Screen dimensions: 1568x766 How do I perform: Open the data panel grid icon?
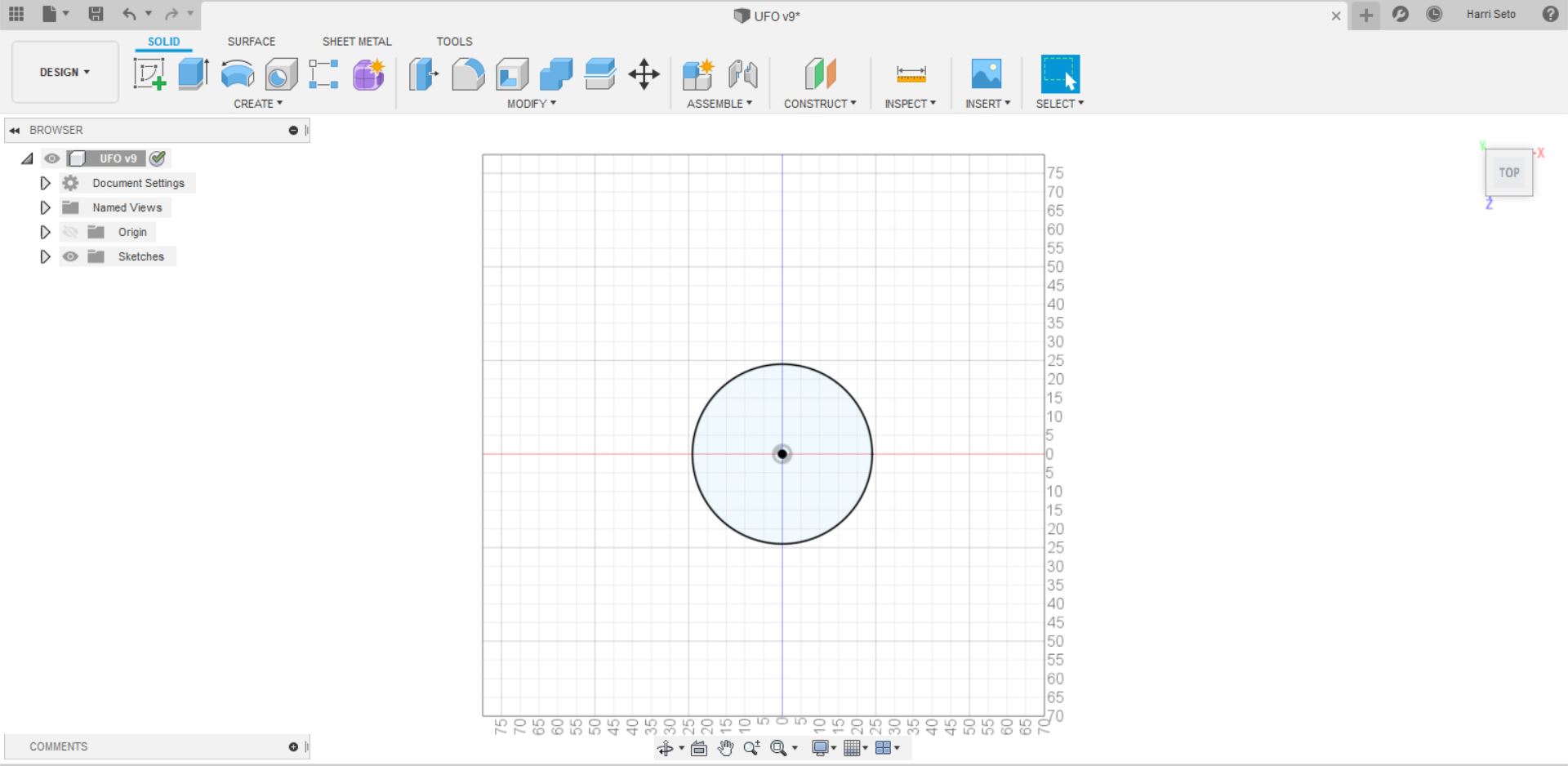point(16,14)
